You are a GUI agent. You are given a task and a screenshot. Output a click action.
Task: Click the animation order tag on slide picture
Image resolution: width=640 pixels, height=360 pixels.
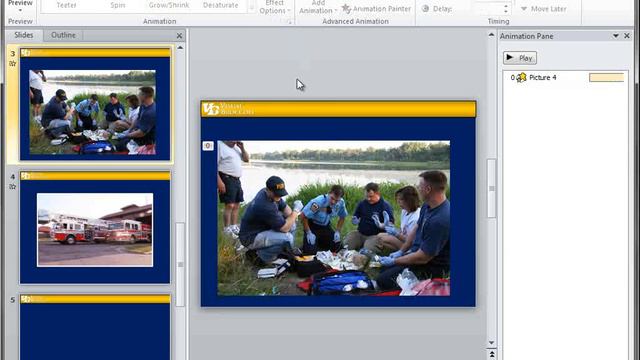pos(208,146)
